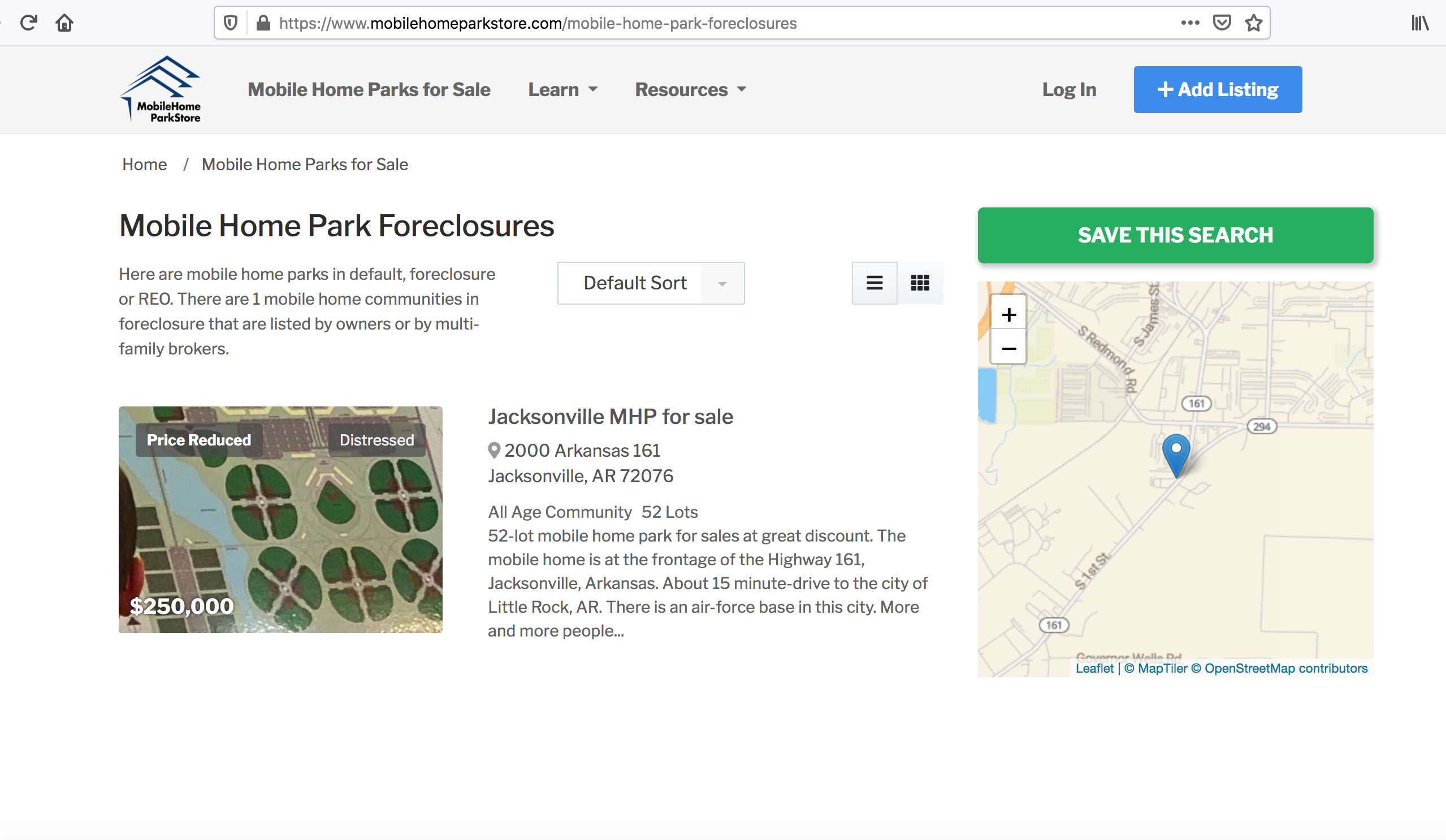Click the MobileHomeParkStore logo
This screenshot has height=840, width=1446.
coord(161,89)
